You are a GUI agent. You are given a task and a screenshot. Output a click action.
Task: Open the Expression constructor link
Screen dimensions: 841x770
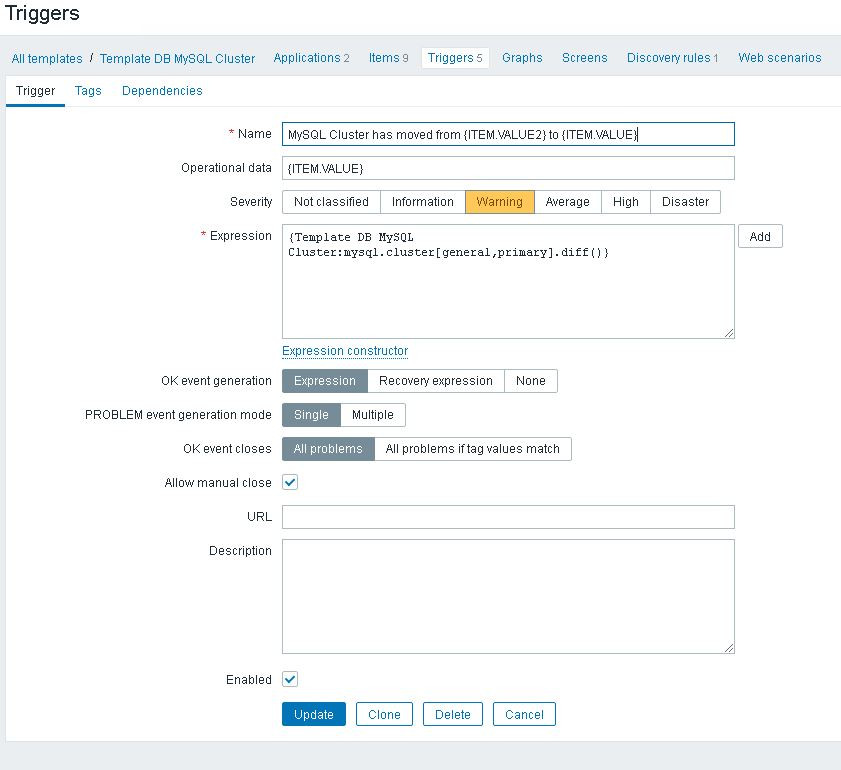pos(345,351)
